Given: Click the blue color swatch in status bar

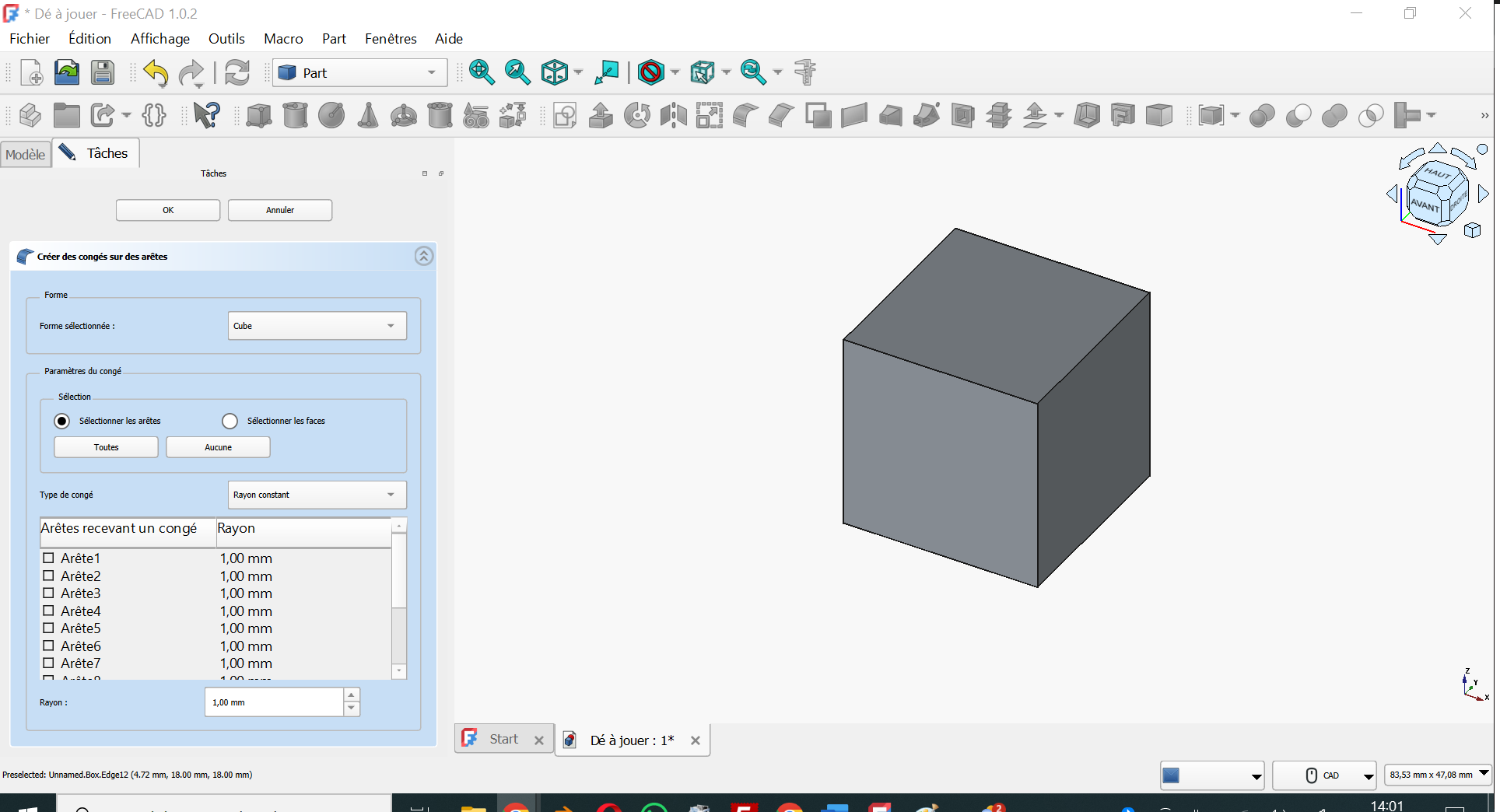Looking at the screenshot, I should pyautogui.click(x=1171, y=775).
